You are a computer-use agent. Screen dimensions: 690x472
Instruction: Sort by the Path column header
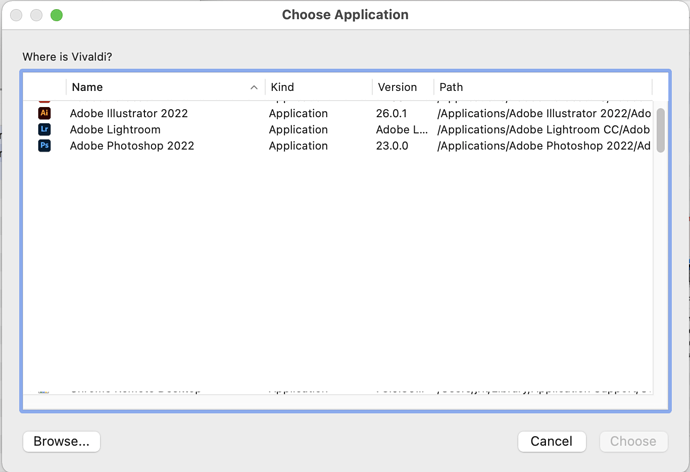[543, 87]
